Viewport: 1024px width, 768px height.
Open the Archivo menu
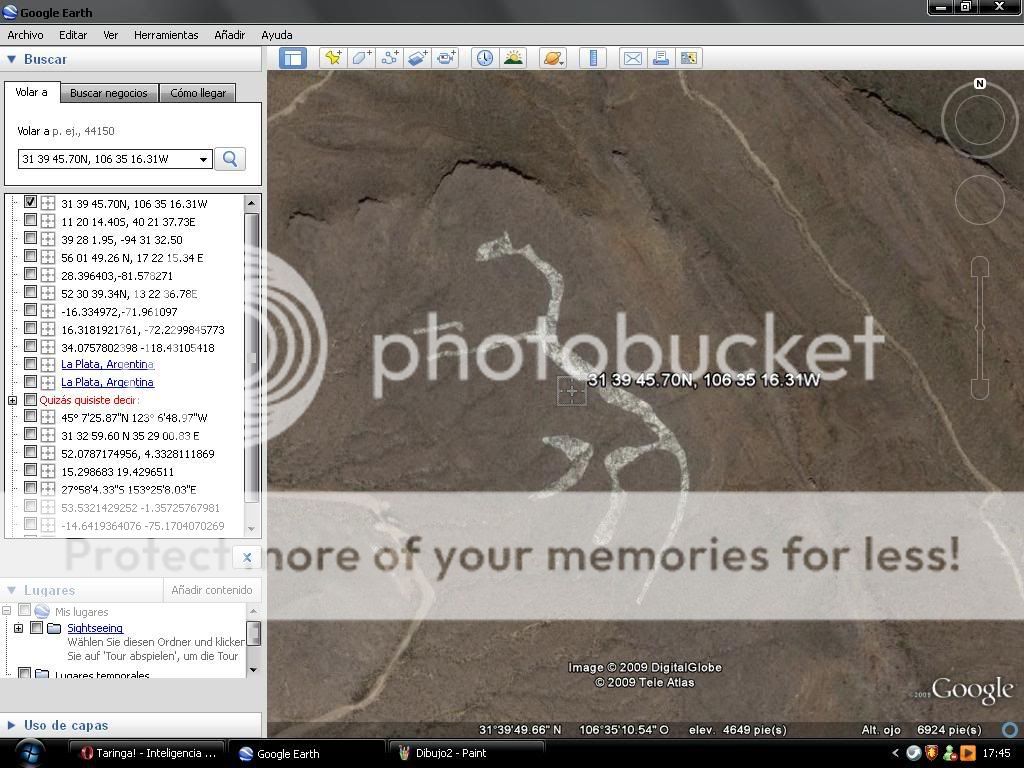pos(25,35)
